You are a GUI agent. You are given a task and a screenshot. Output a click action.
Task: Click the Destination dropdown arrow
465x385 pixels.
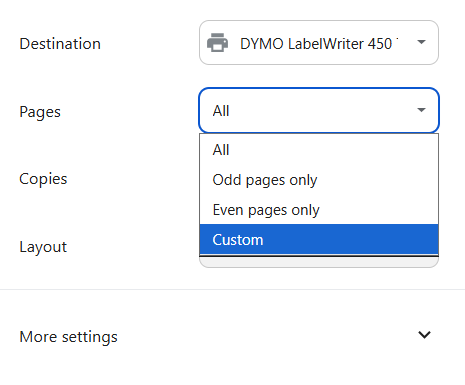point(421,42)
